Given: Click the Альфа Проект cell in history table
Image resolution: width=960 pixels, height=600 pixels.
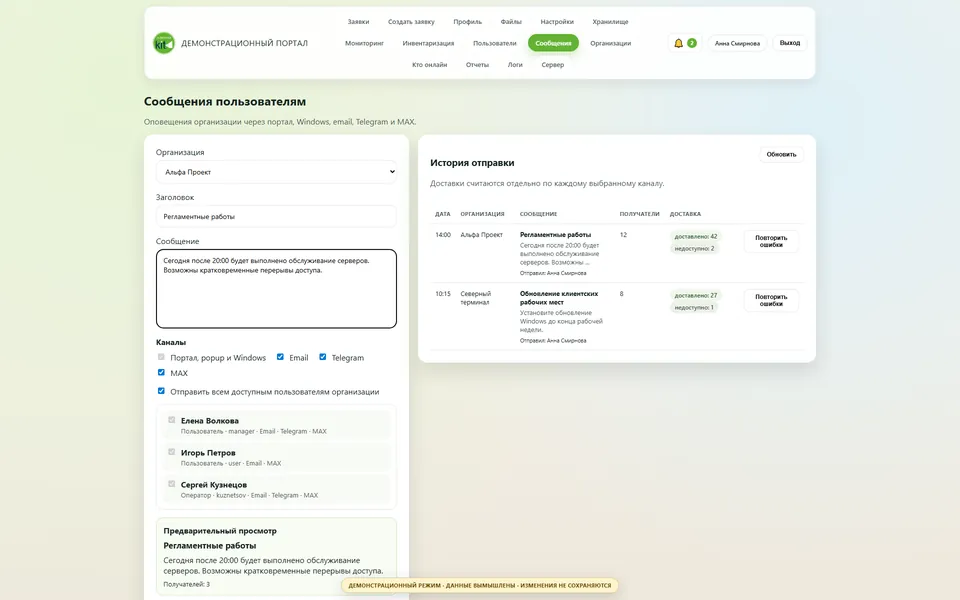Looking at the screenshot, I should point(481,234).
